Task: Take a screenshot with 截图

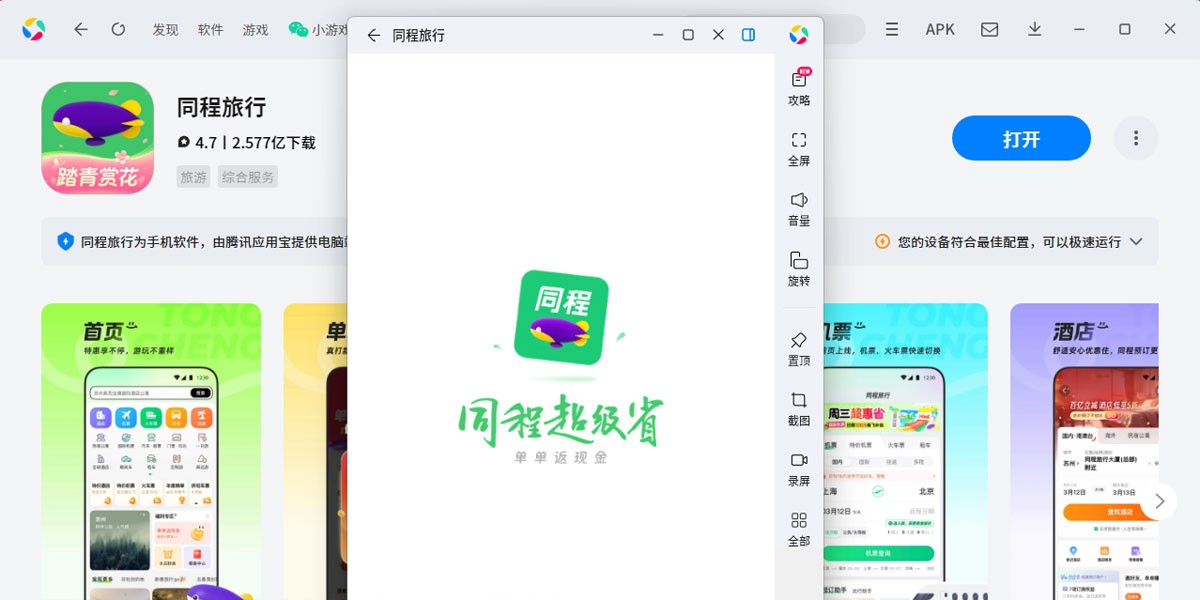Action: tap(799, 408)
